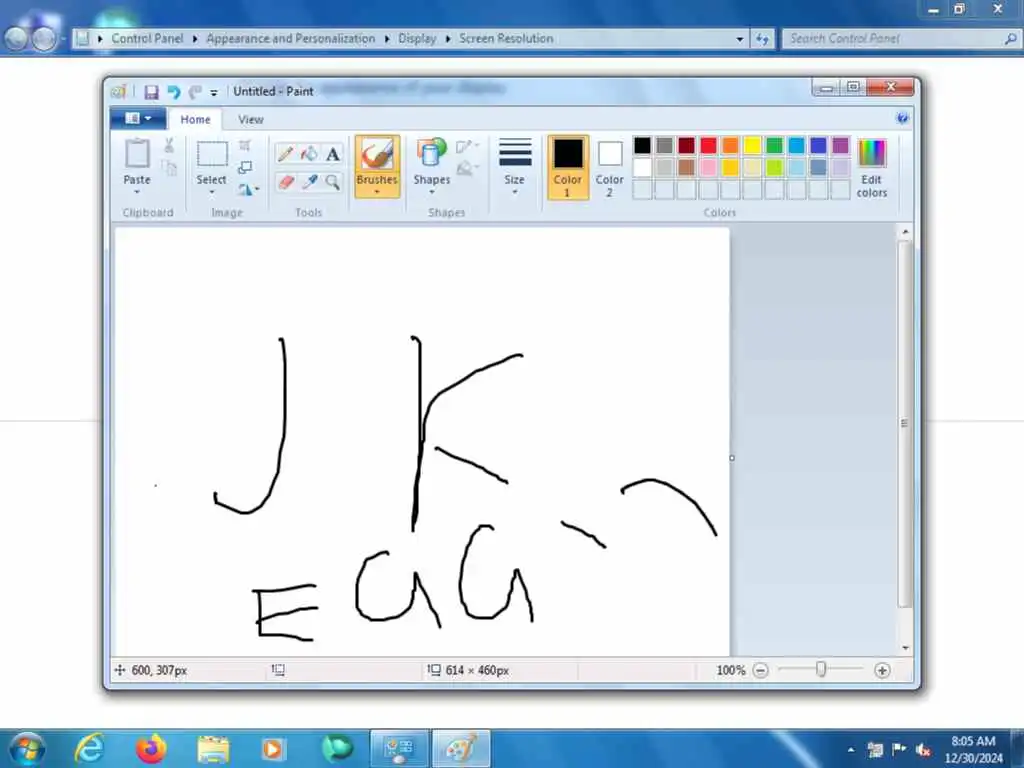Click the vertical scrollbar up arrow

tap(905, 232)
